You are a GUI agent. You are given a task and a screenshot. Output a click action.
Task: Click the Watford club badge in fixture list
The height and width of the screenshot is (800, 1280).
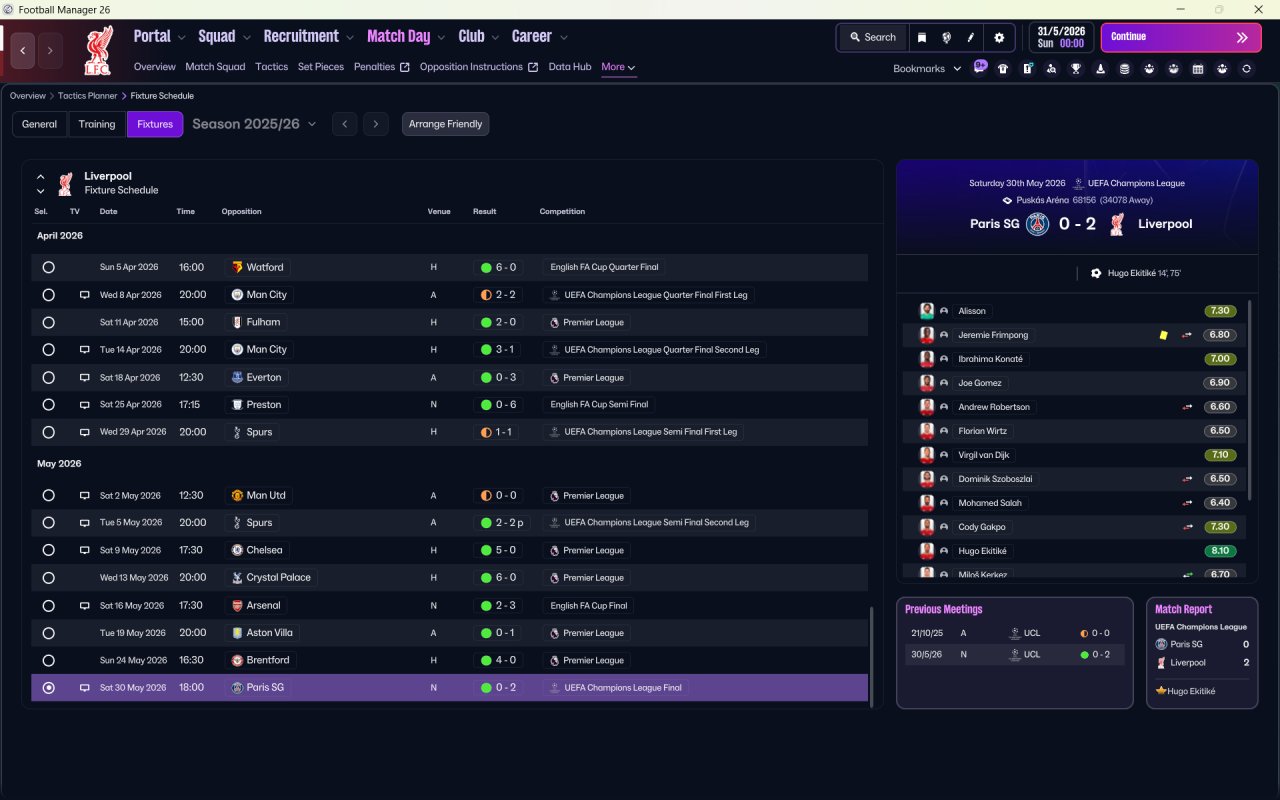pyautogui.click(x=237, y=267)
